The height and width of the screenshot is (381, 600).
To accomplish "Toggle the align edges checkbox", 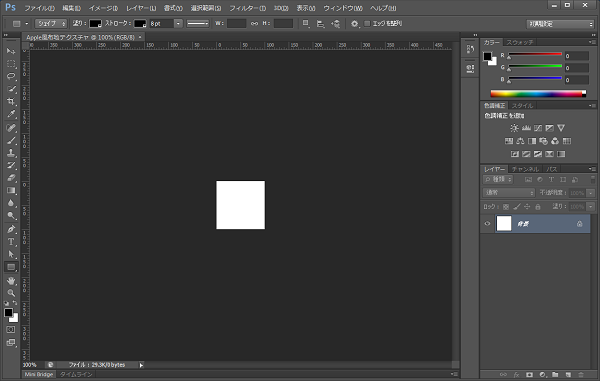I will pos(367,24).
